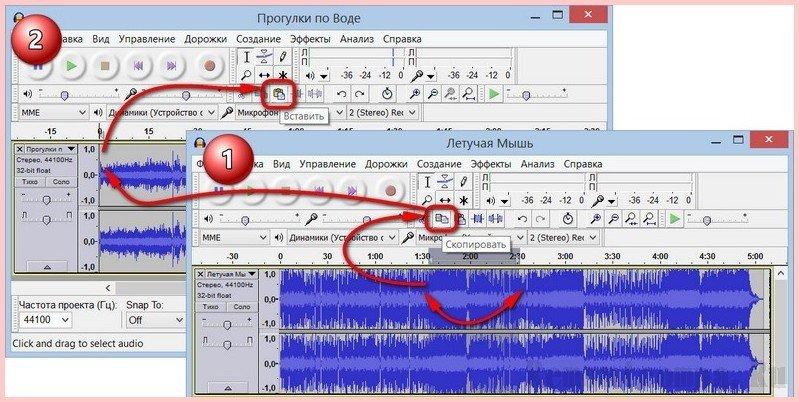Toggle Sync-Lock in Прогулки по Воде toolbar

[388, 94]
